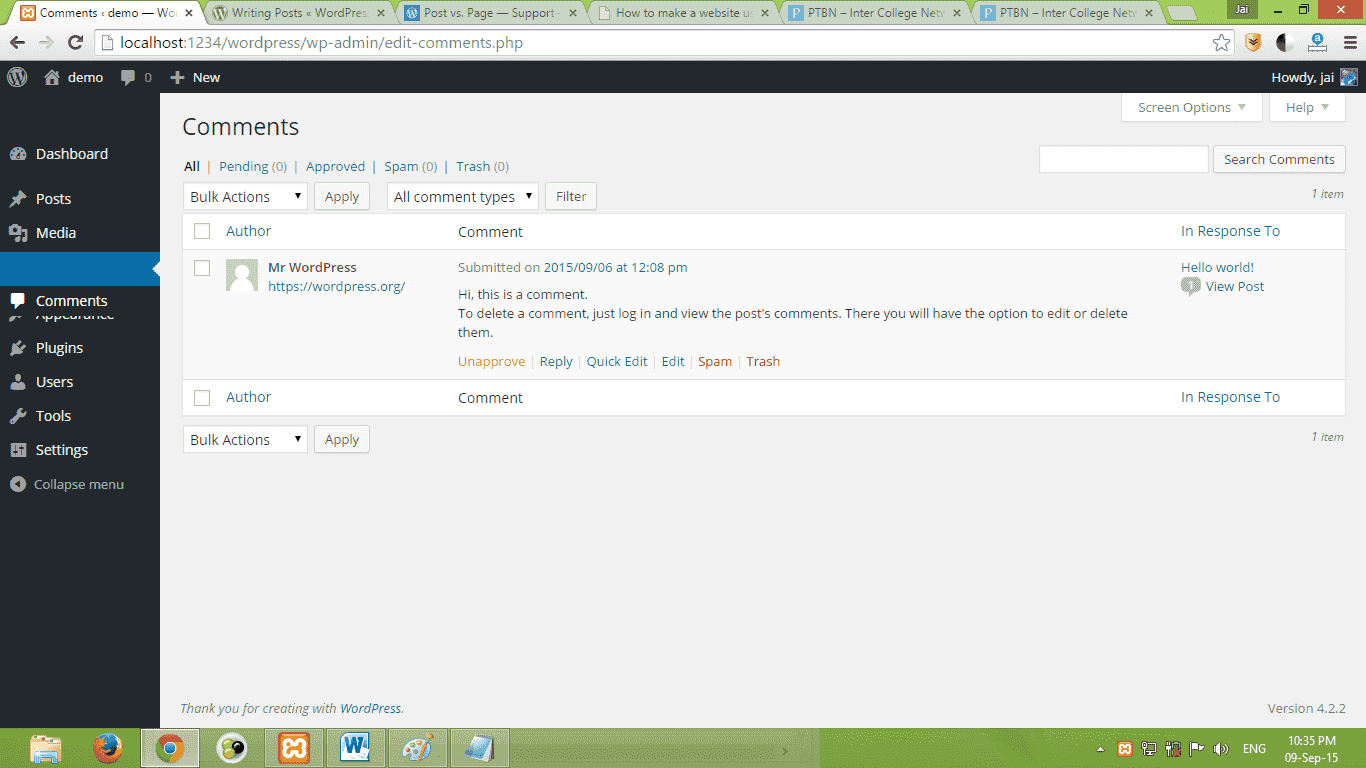
Task: Go back in browser
Action: [18, 43]
